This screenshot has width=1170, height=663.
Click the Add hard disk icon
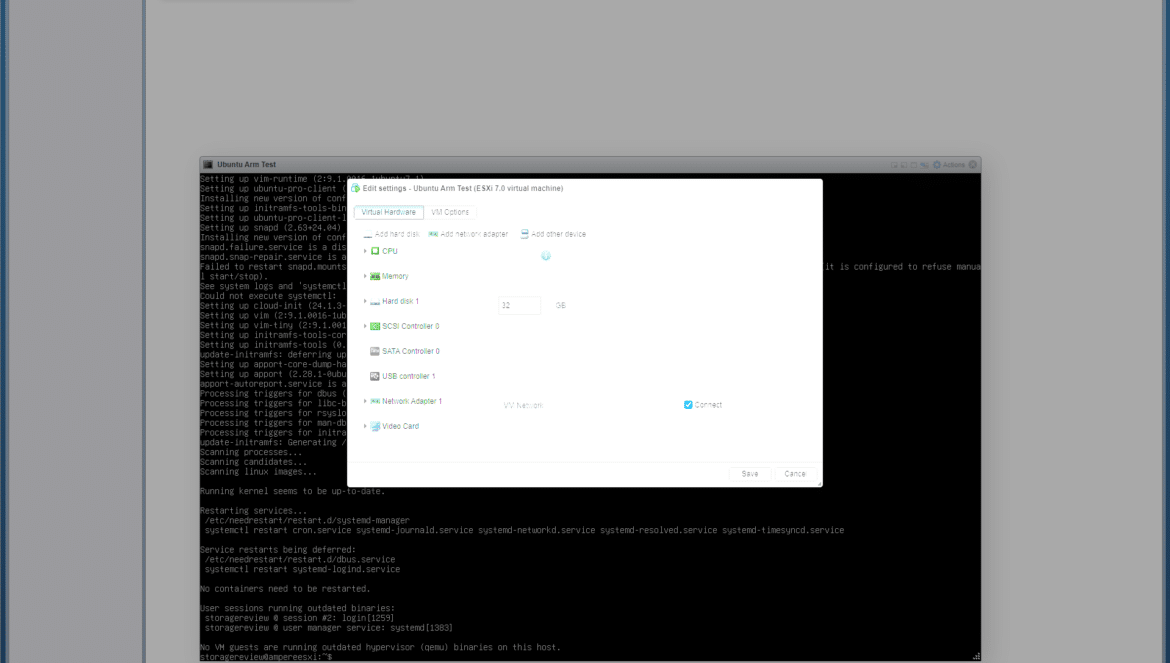coord(367,234)
